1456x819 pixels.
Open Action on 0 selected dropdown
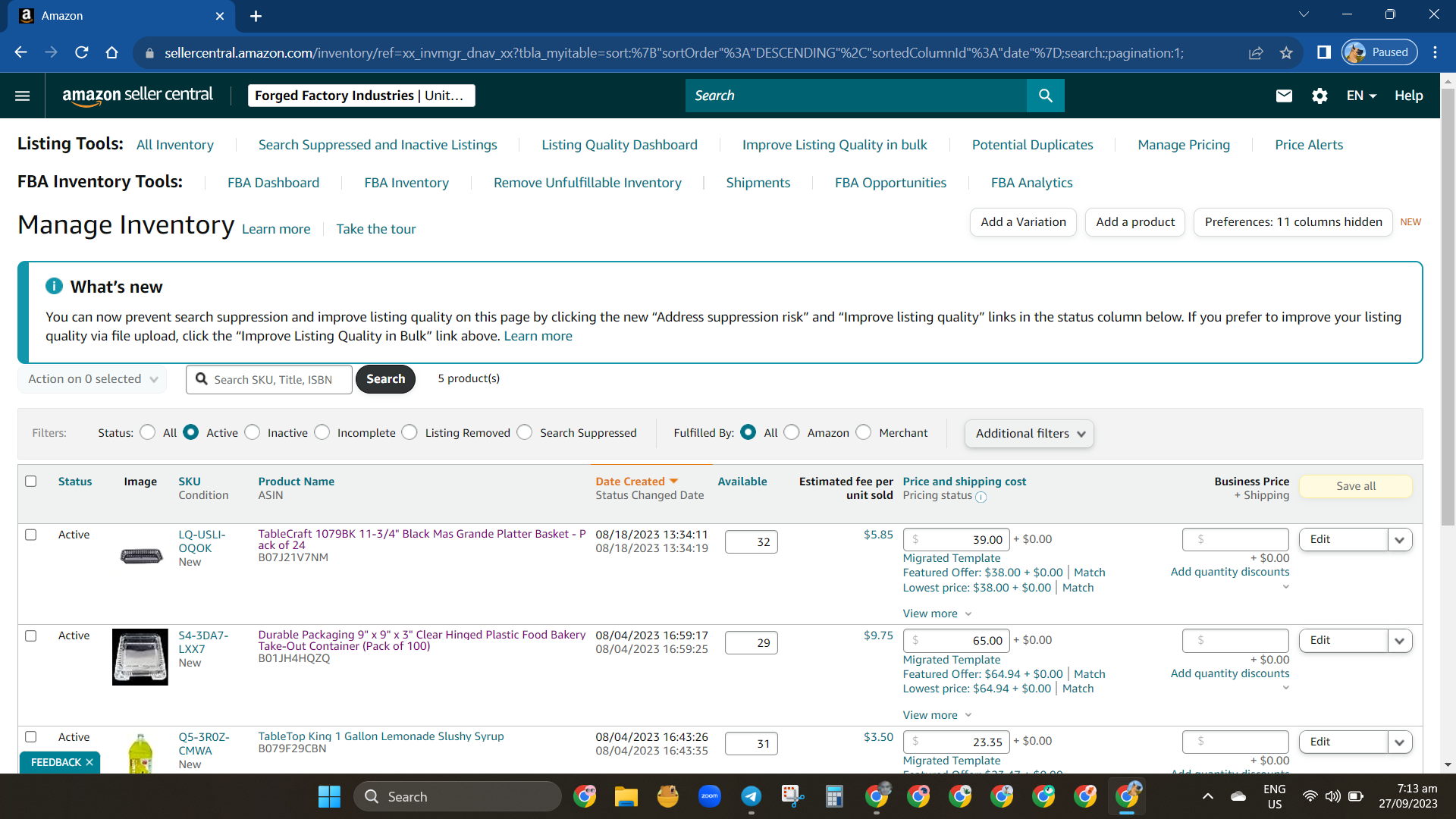pos(93,379)
